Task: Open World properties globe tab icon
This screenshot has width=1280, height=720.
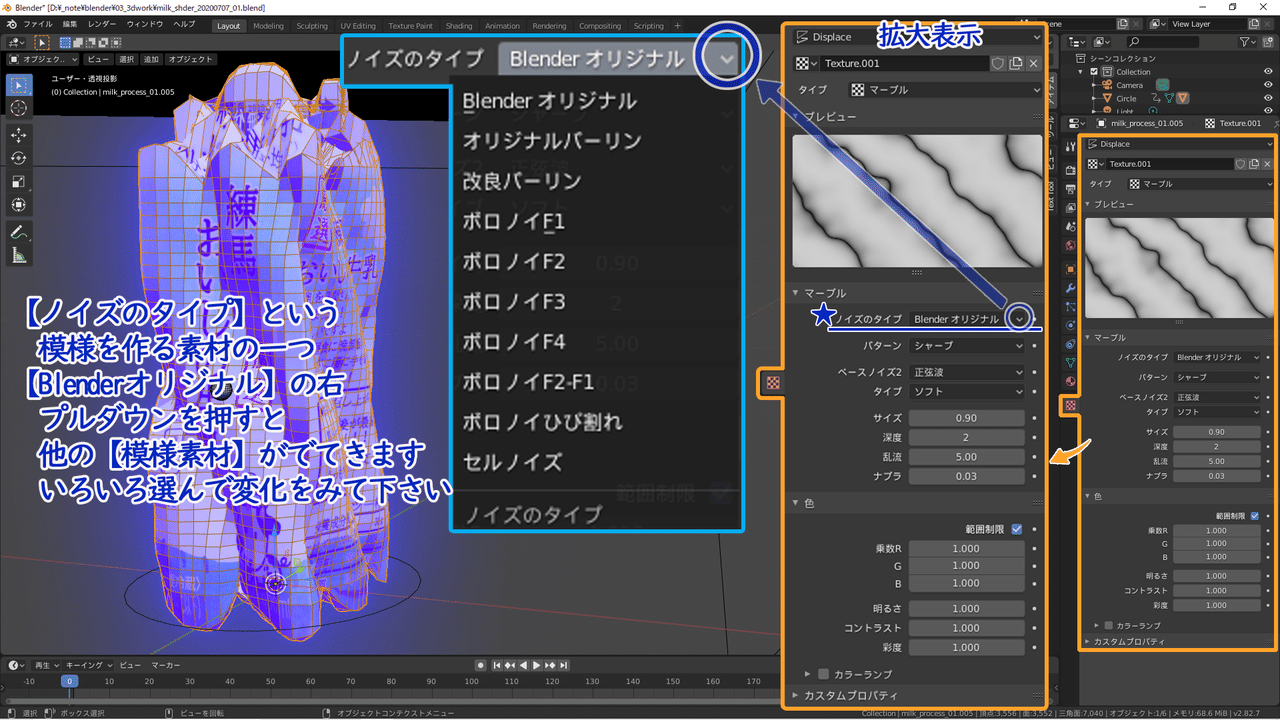Action: coord(1070,245)
